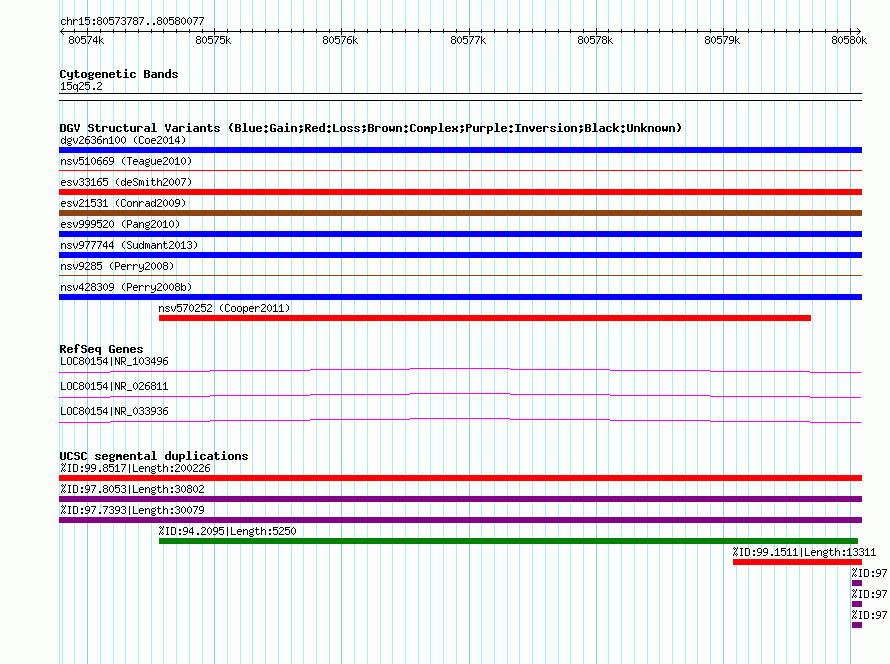
Task: Select the Cytogenetic Bands track title
Action: 119,74
